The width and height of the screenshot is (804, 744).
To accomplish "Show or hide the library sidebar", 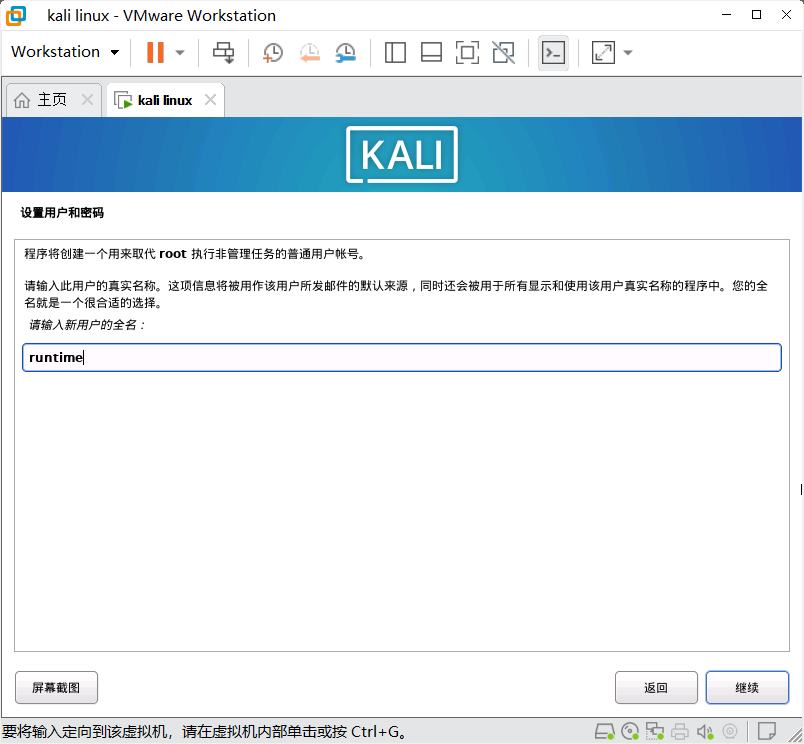I will point(395,52).
